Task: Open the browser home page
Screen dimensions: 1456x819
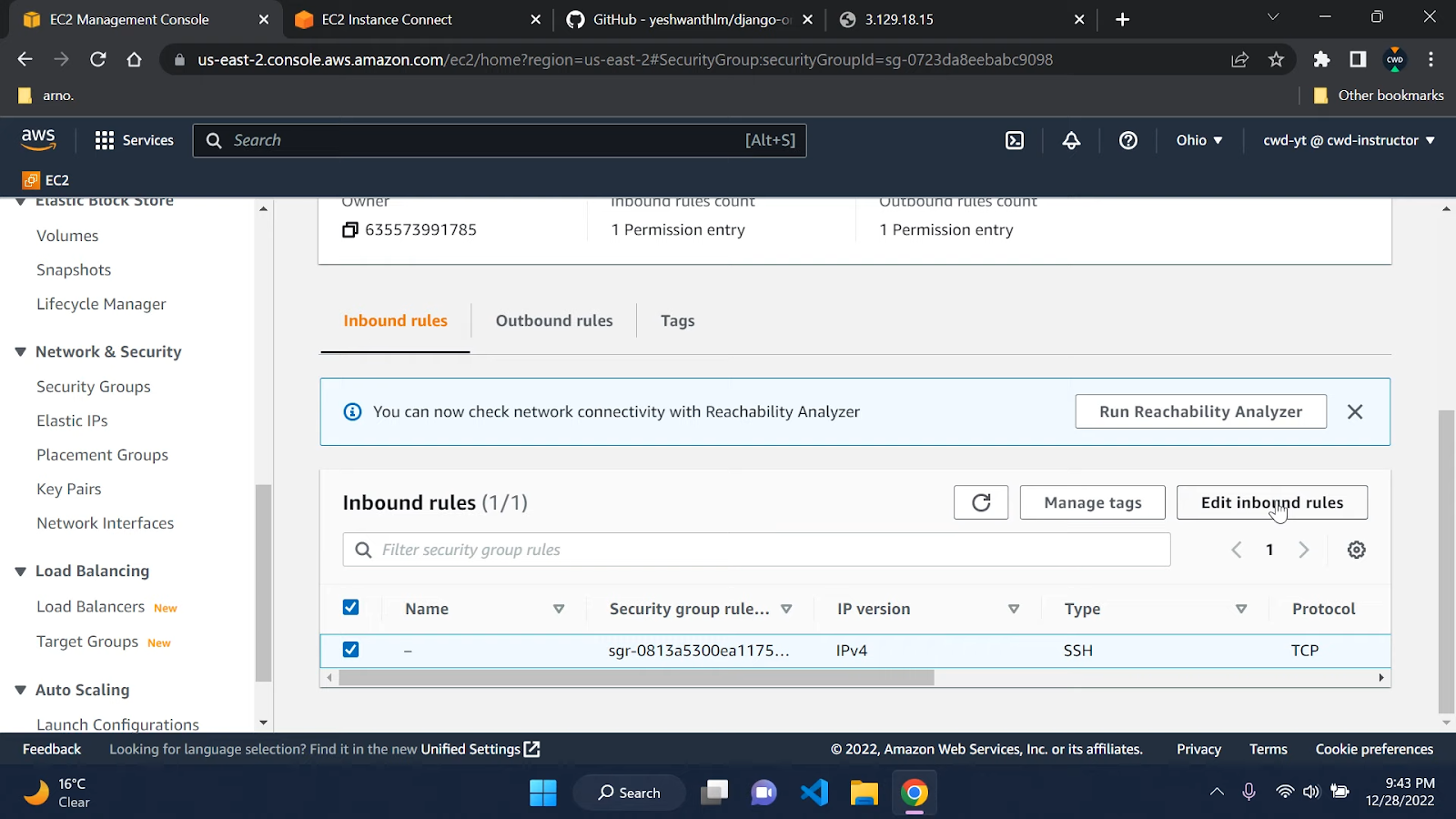Action: (134, 59)
